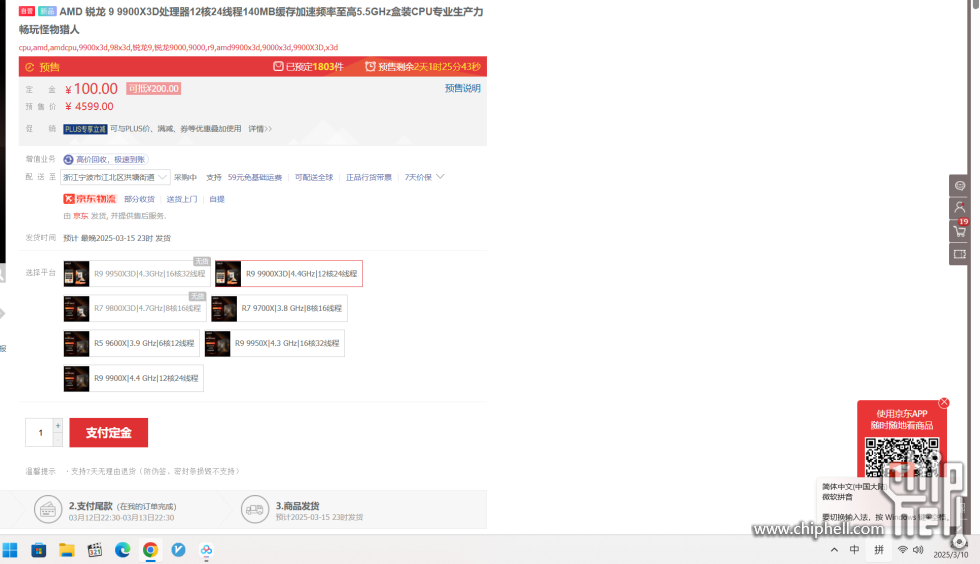Select R9 9900X3D 4.4GHz 12核24线程 option

289,274
